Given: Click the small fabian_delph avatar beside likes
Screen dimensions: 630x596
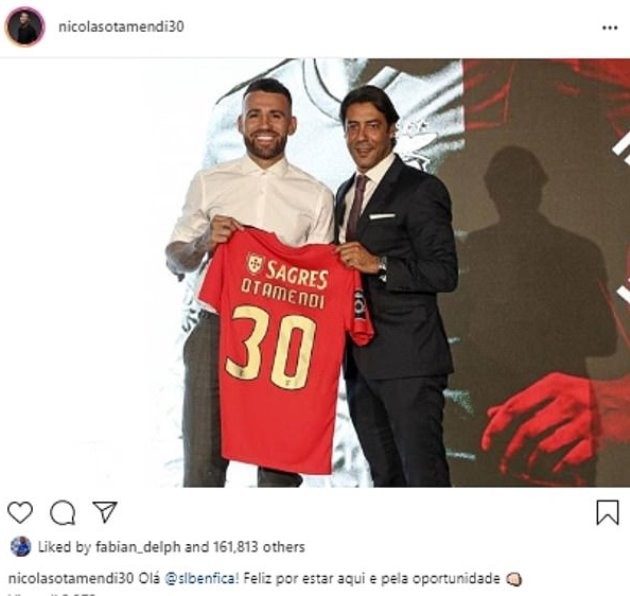Looking at the screenshot, I should tap(20, 546).
